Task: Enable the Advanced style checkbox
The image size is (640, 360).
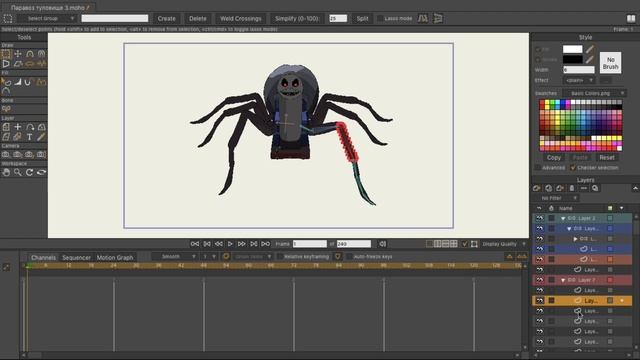Action: [538, 168]
